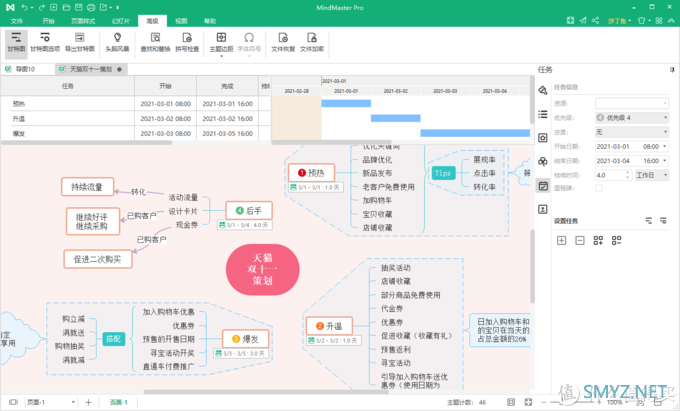The image size is (680, 411).
Task: Click the share icon at top right
Action: click(595, 20)
